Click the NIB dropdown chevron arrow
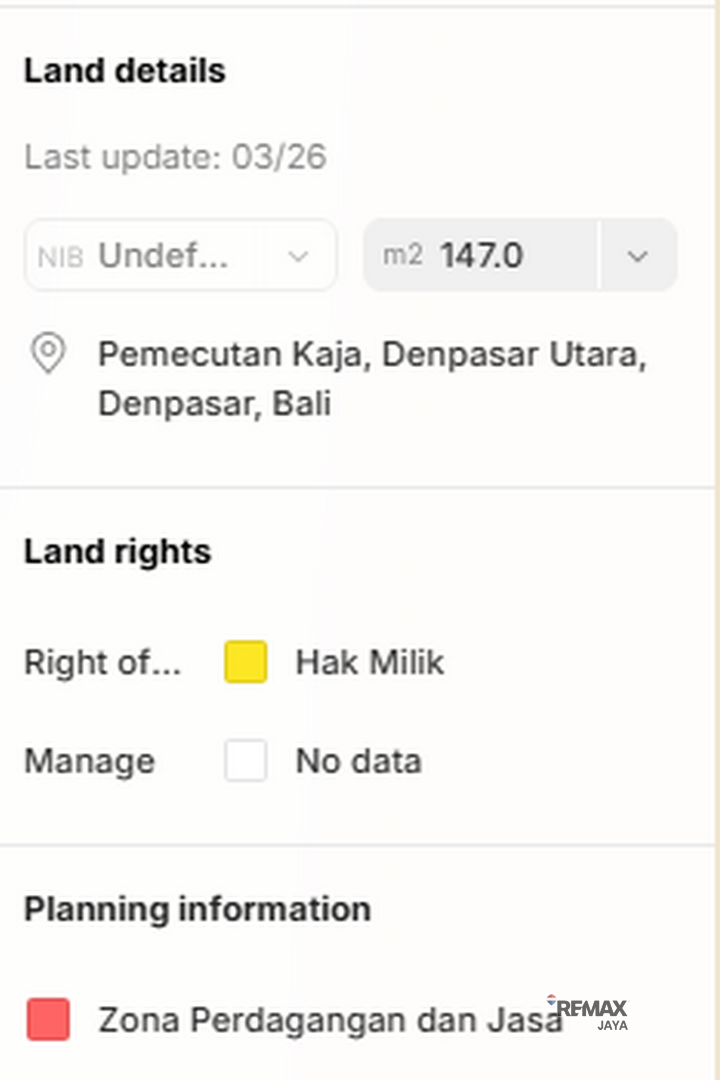 297,257
